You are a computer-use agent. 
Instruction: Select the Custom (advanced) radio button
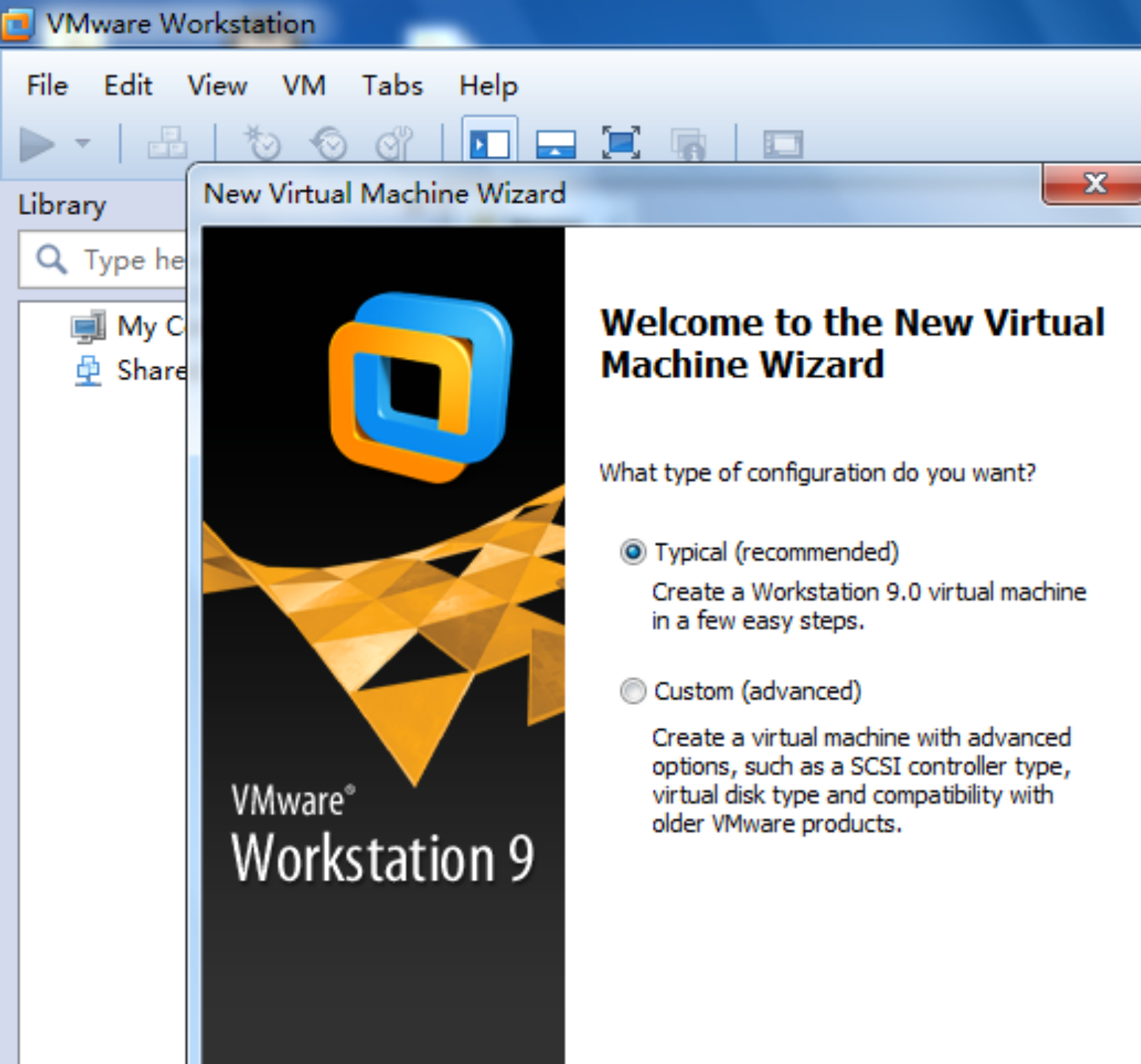click(633, 691)
